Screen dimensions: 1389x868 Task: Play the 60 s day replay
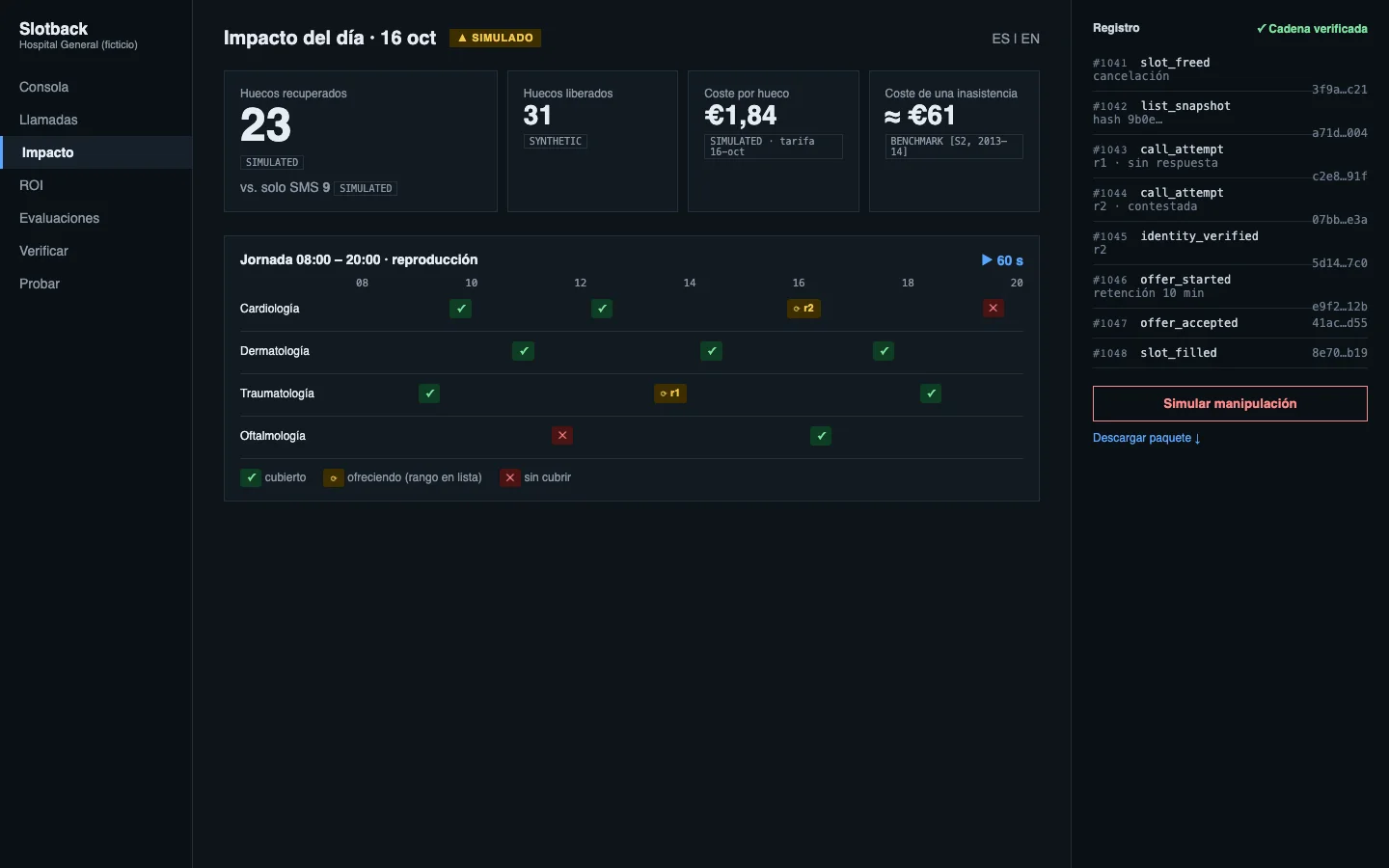pyautogui.click(x=1002, y=260)
